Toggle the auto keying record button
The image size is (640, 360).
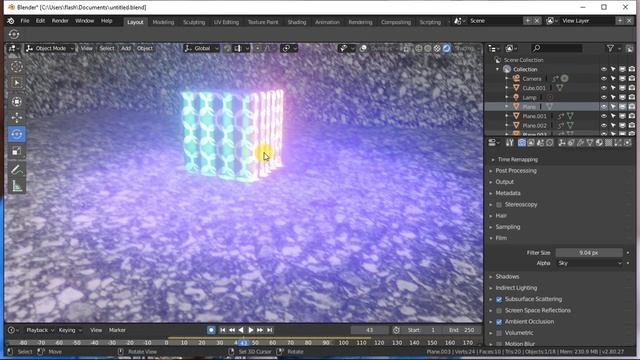click(211, 330)
